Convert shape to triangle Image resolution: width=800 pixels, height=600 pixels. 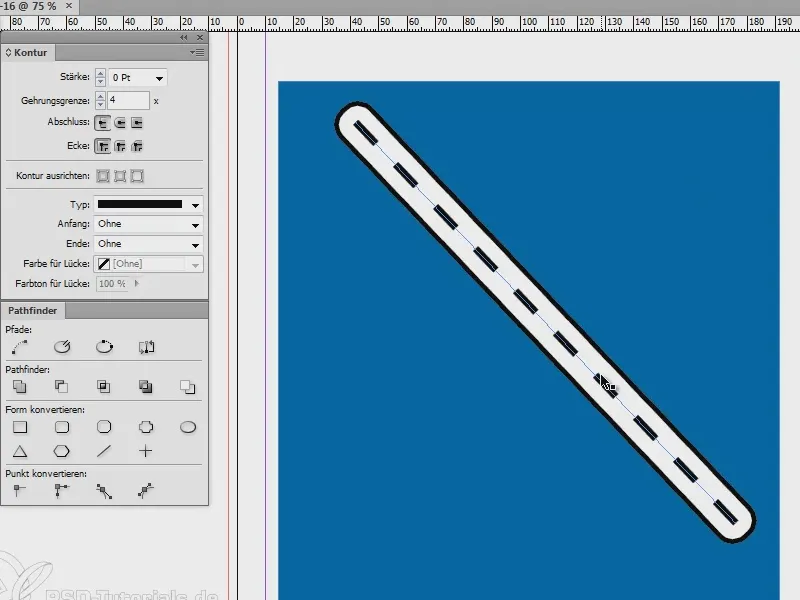(x=20, y=451)
